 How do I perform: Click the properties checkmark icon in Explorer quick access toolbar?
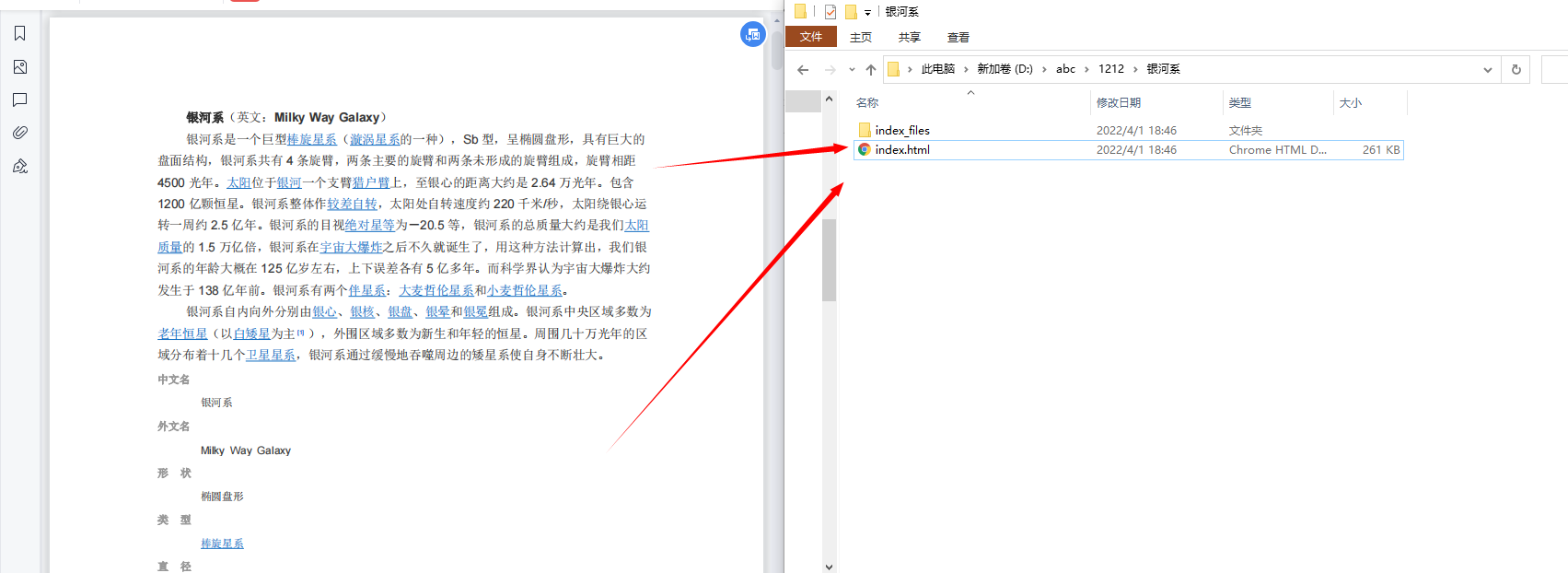click(830, 12)
